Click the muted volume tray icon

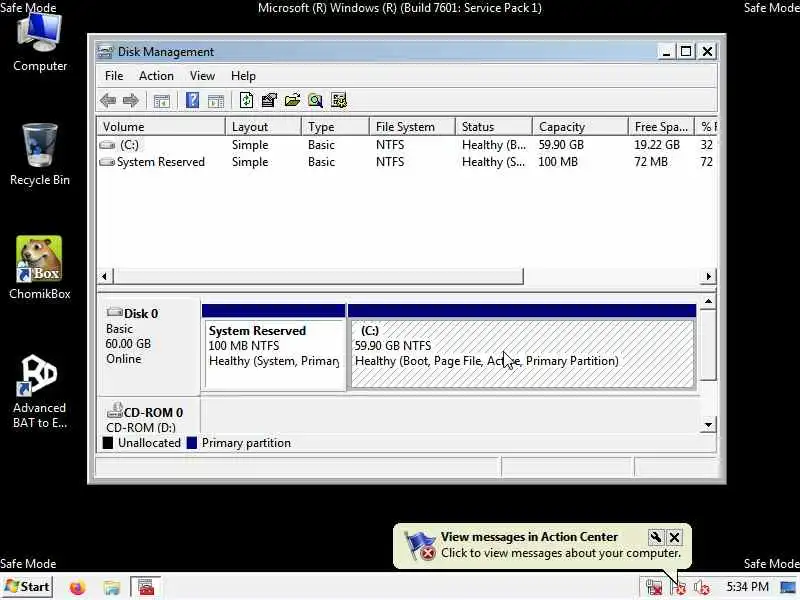[702, 588]
